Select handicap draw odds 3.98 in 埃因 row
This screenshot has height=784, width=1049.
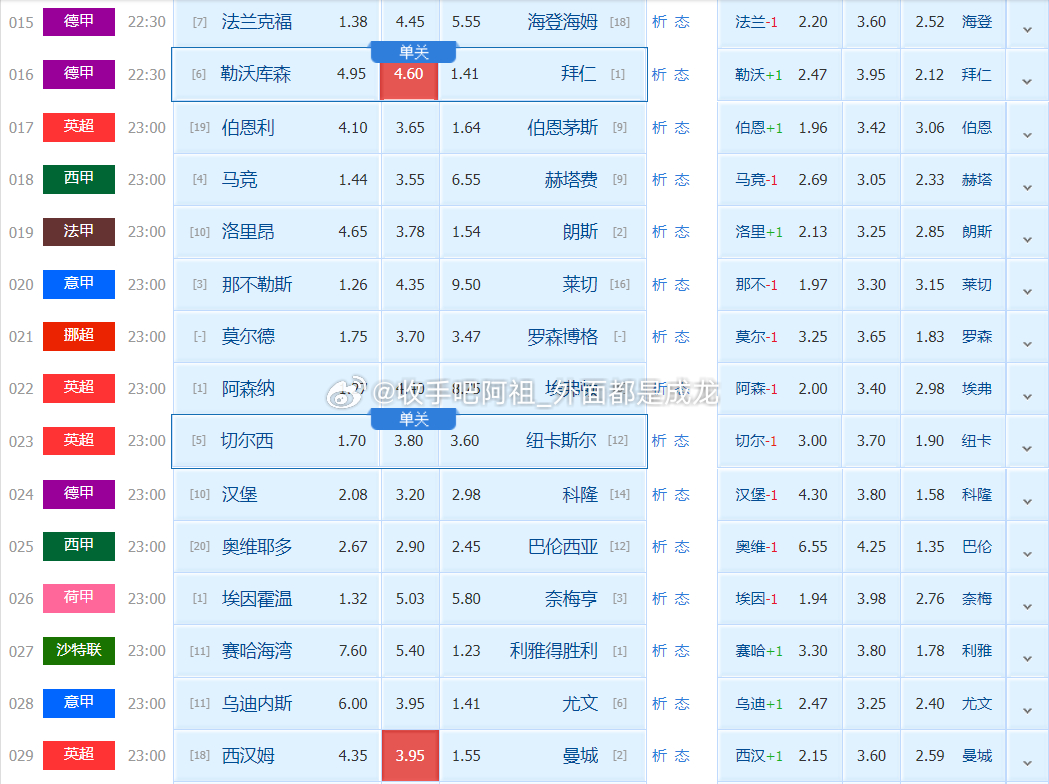871,599
